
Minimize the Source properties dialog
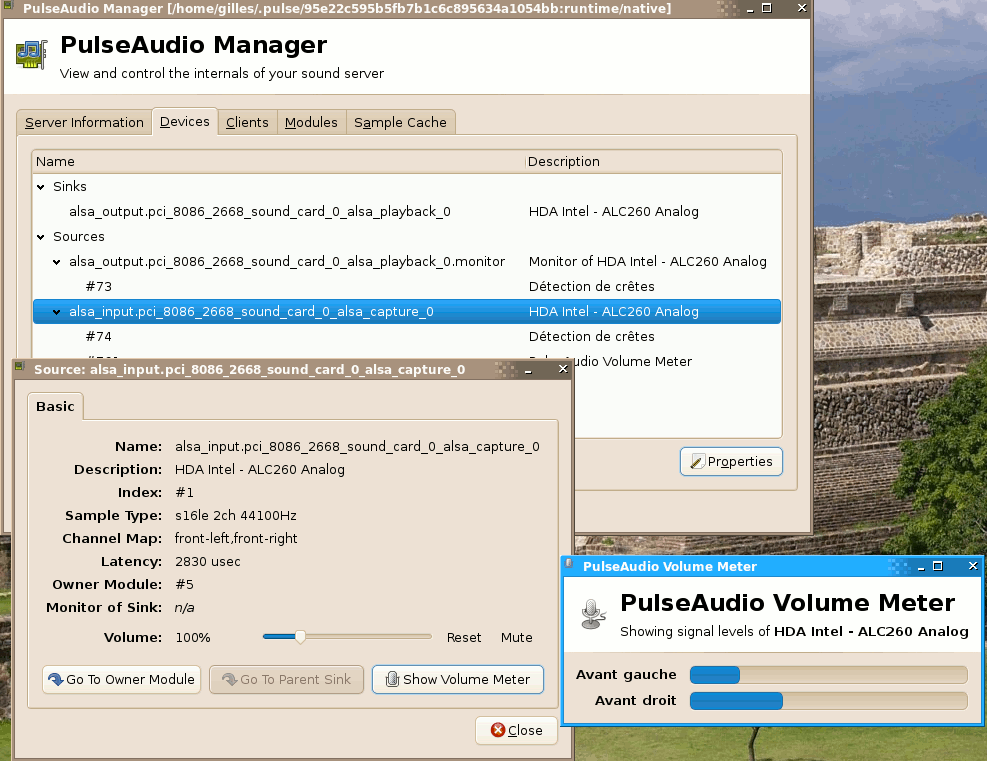click(x=528, y=369)
